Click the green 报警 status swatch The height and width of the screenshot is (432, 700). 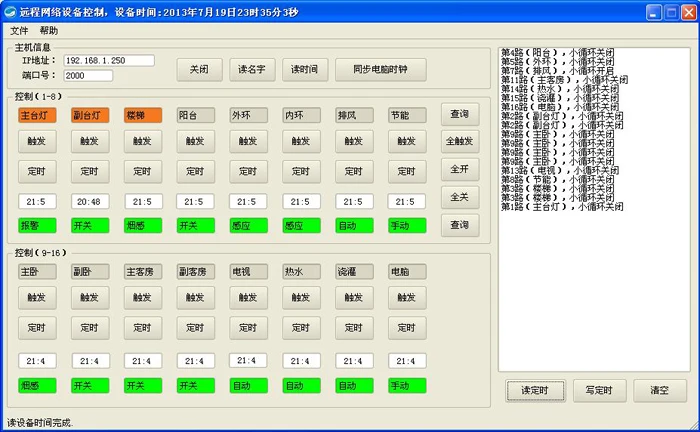[x=37, y=225]
